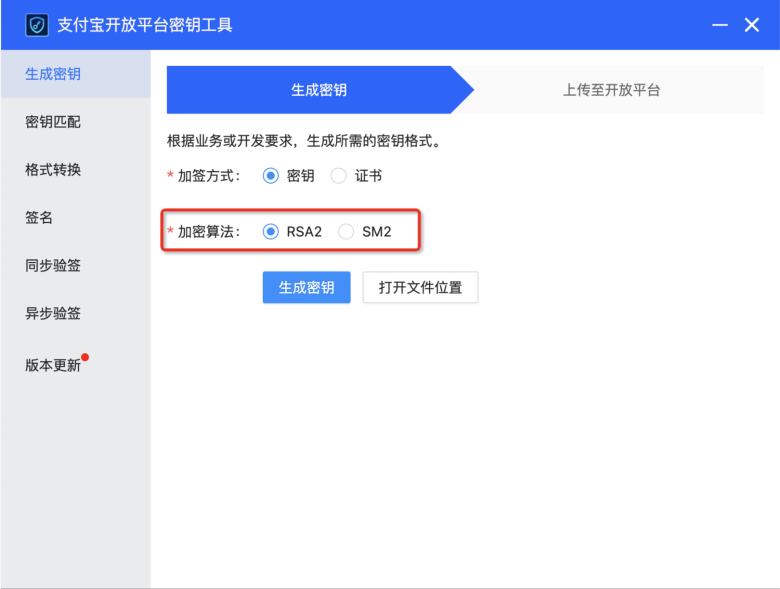780x589 pixels.
Task: Select 生成密钥 in the left sidebar
Action: click(x=53, y=74)
